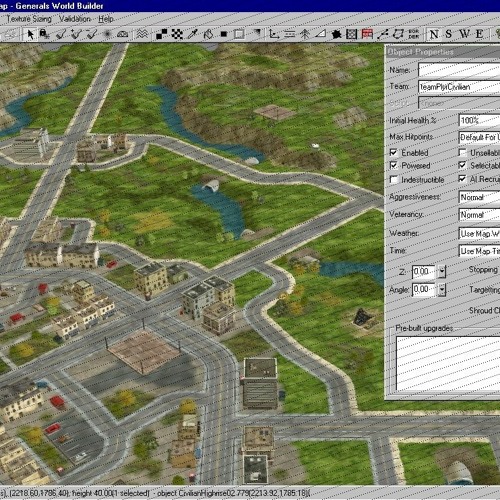This screenshot has width=500, height=500.
Task: Set view direction to W
Action: coord(464,34)
